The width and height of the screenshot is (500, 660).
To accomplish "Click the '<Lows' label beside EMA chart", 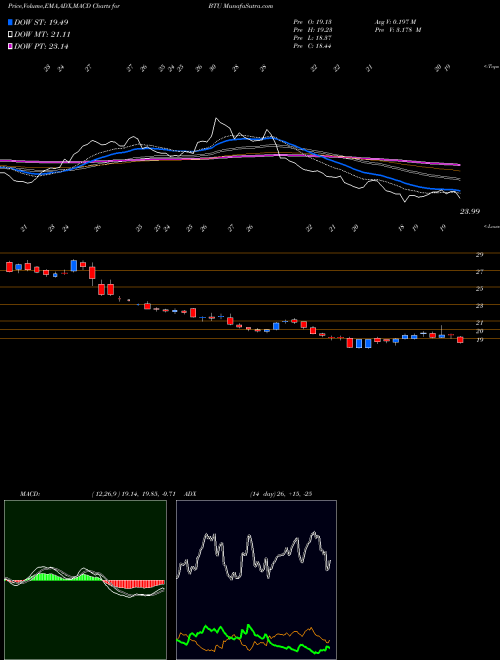I will [x=491, y=226].
